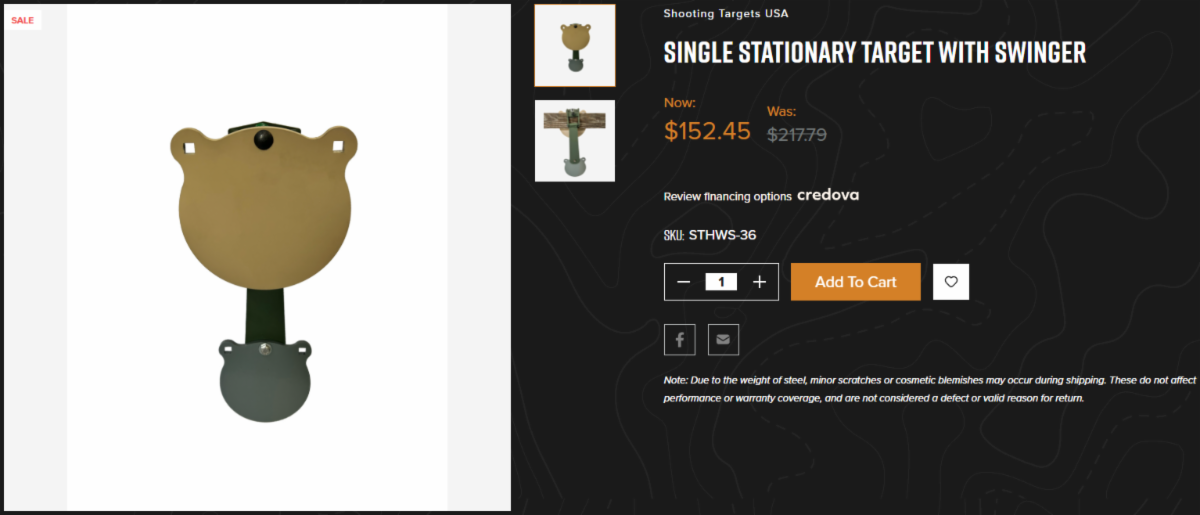Select the first product thumbnail
1200x515 pixels.
coord(575,46)
